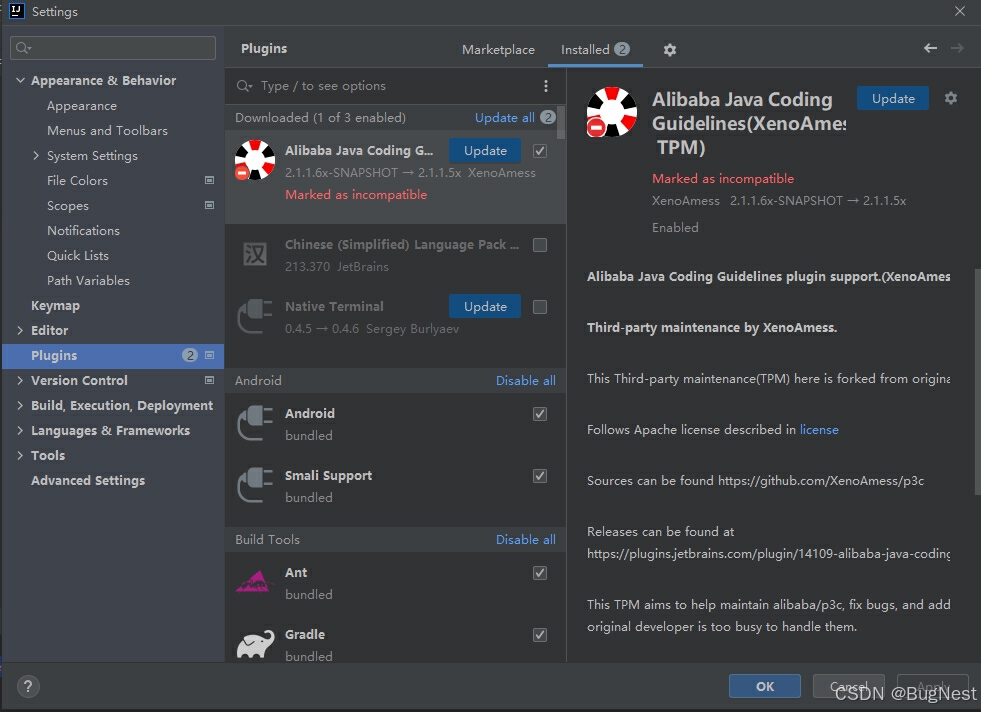Click the OK button
The height and width of the screenshot is (712, 981).
click(x=765, y=686)
